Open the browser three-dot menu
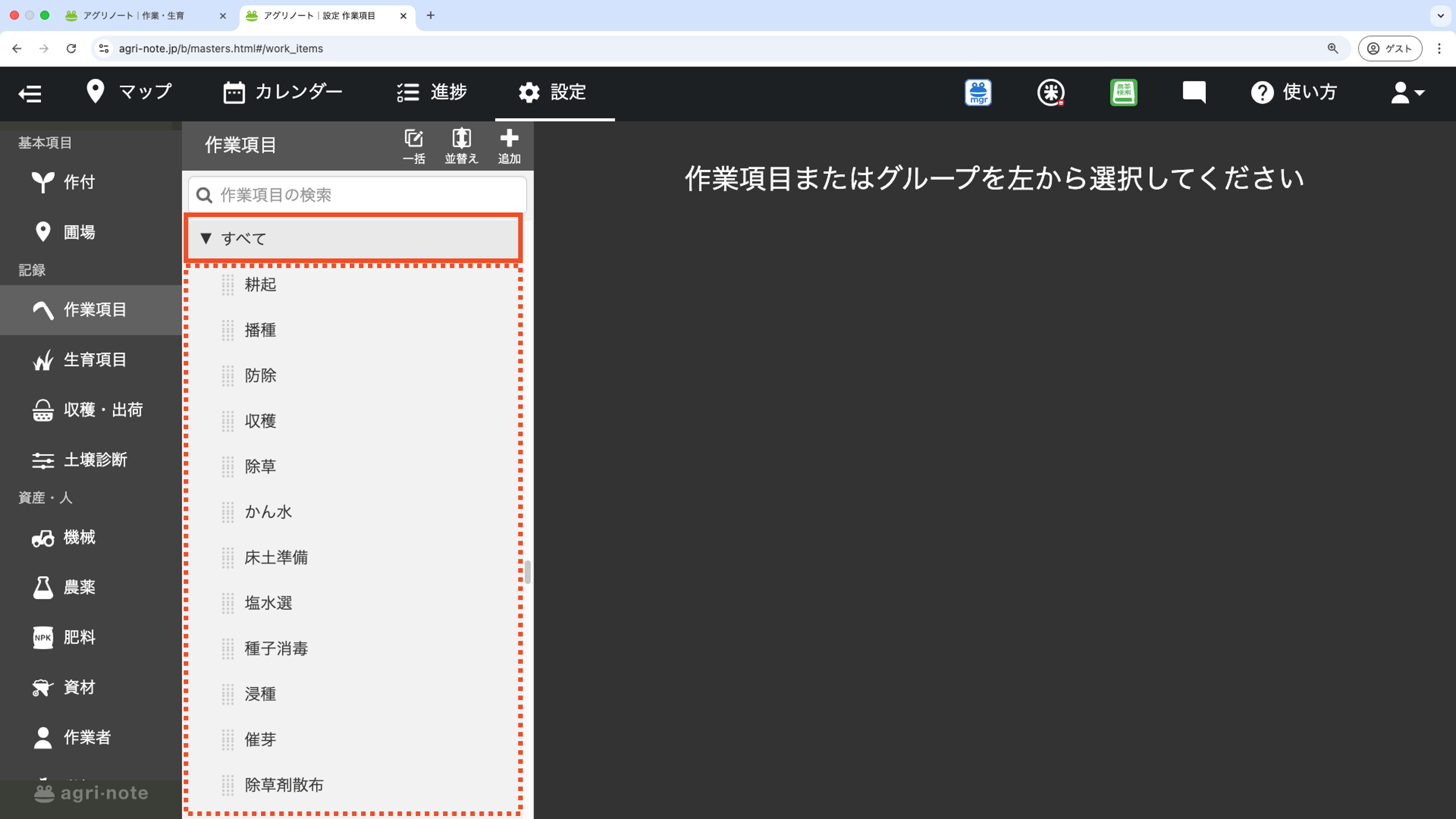1456x819 pixels. tap(1439, 49)
